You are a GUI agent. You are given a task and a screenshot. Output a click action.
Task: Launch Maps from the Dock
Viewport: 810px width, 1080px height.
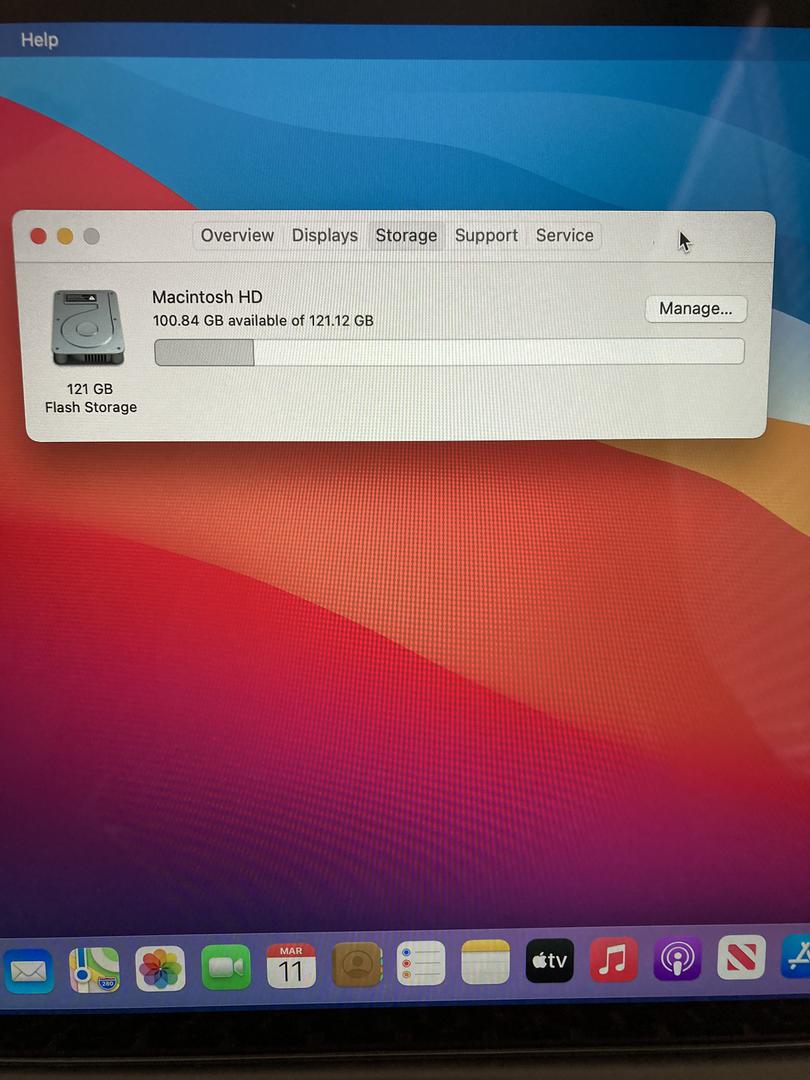point(94,969)
